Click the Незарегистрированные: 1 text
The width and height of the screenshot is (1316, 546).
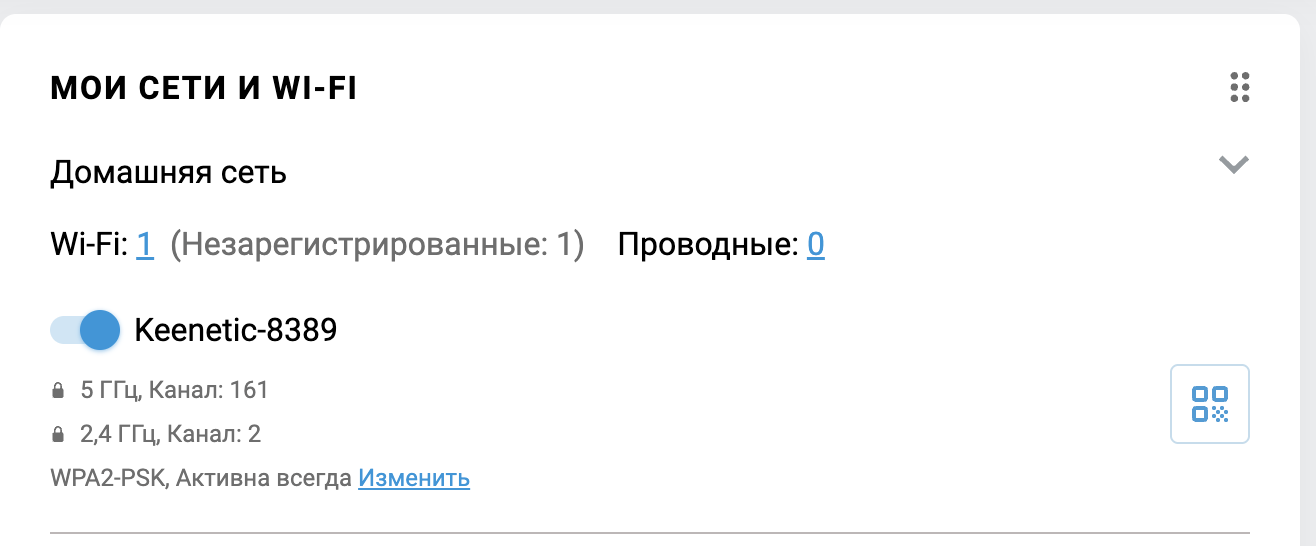click(376, 245)
